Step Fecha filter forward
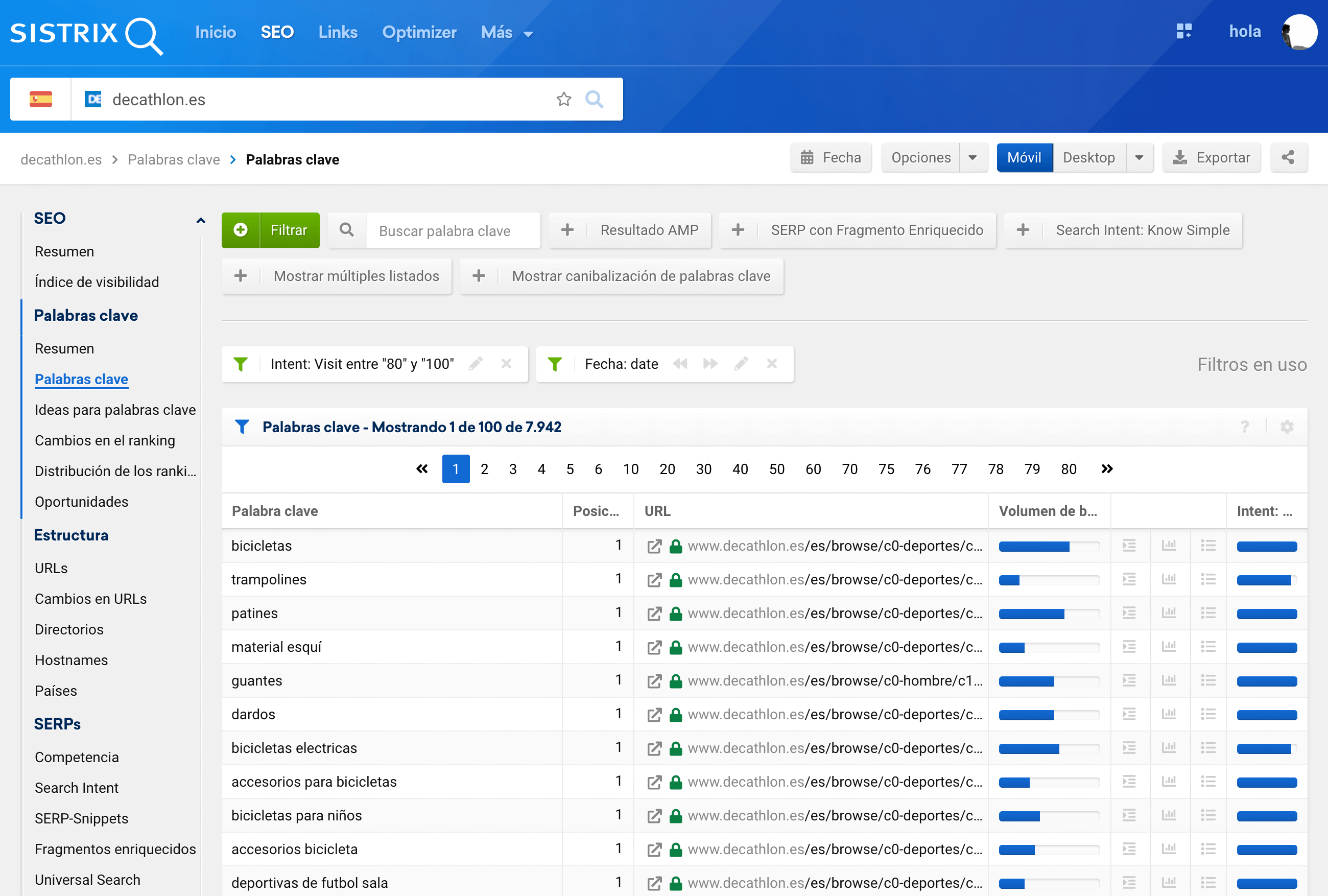The width and height of the screenshot is (1328, 896). click(710, 364)
